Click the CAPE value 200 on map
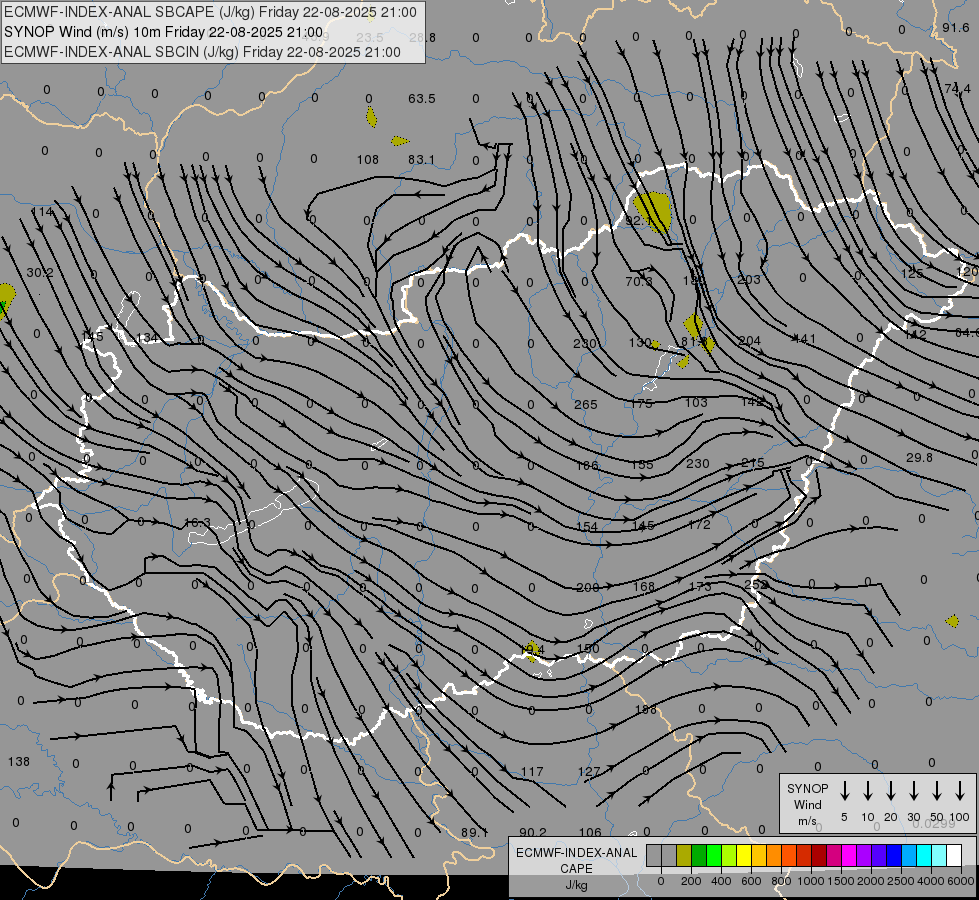This screenshot has width=979, height=900. click(x=588, y=588)
